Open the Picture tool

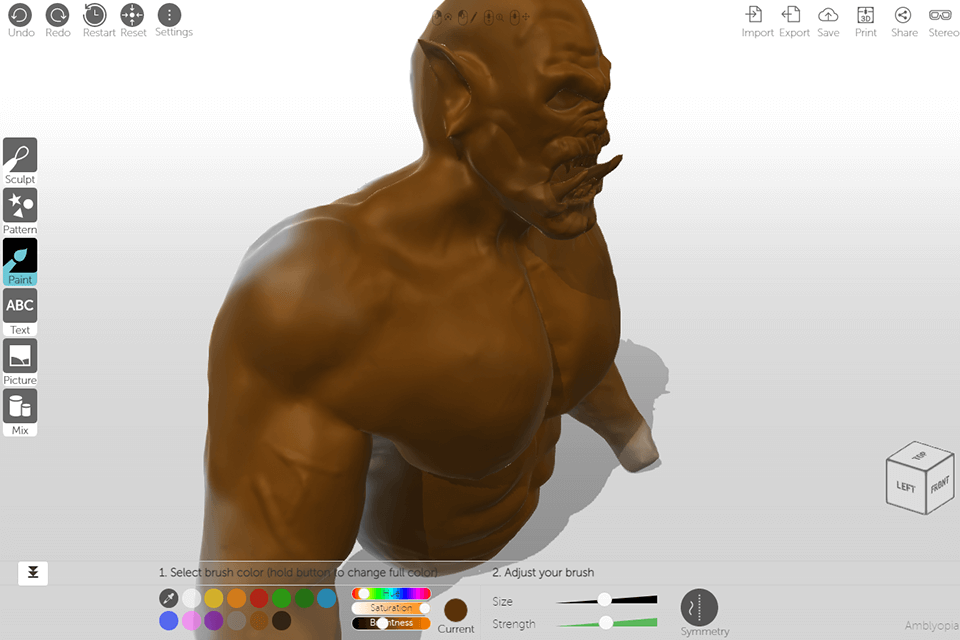[20, 356]
